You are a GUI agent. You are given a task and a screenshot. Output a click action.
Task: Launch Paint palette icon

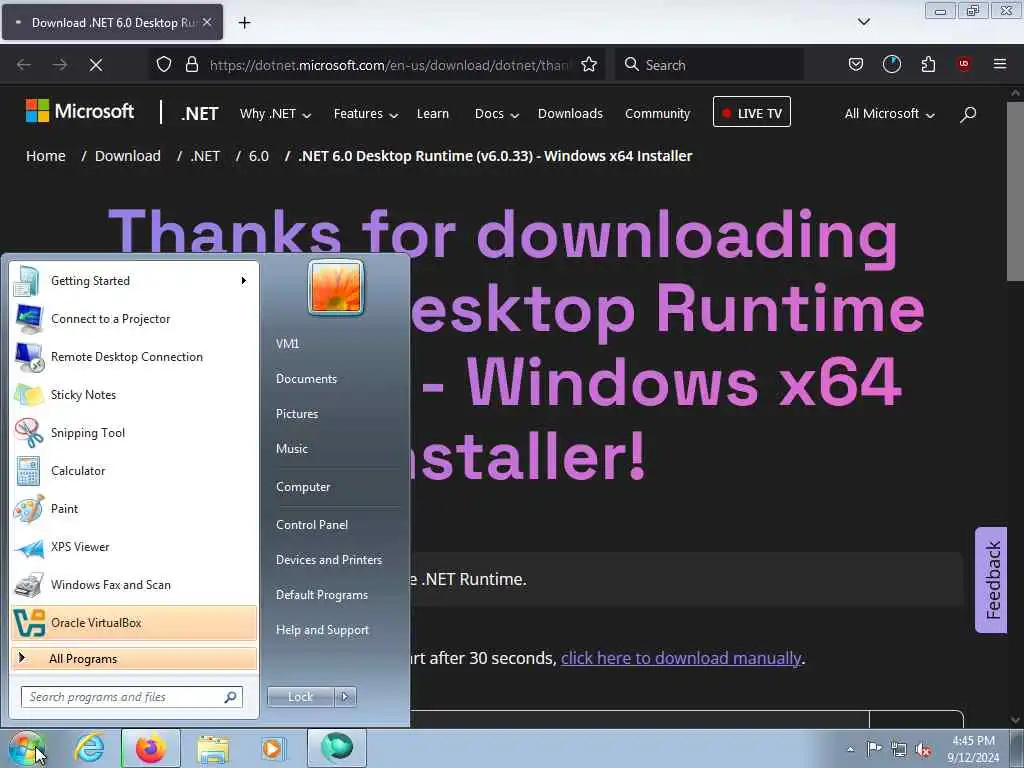tap(28, 509)
